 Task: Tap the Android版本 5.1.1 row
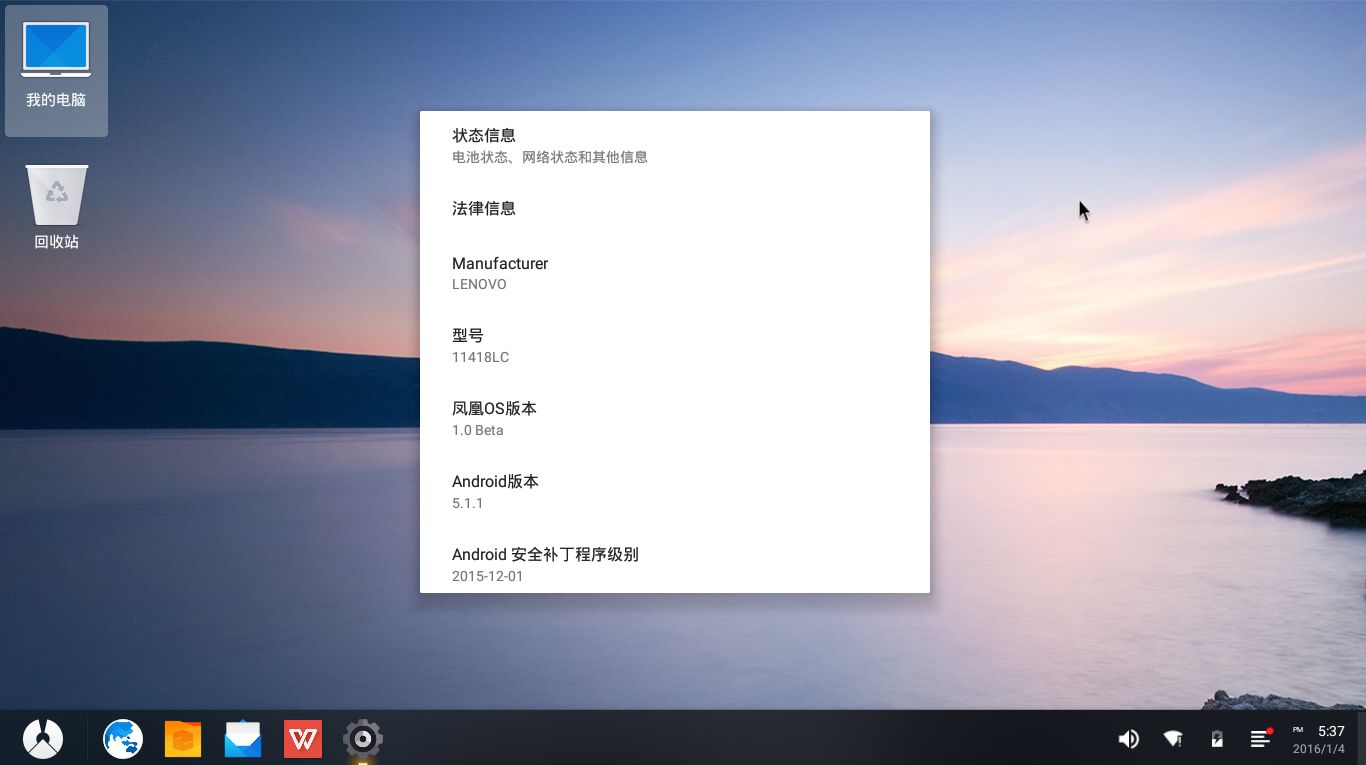674,492
